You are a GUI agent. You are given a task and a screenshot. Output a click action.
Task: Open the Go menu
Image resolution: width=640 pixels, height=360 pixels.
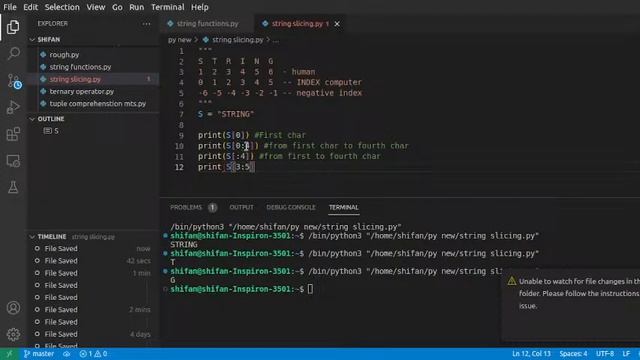[x=117, y=7]
